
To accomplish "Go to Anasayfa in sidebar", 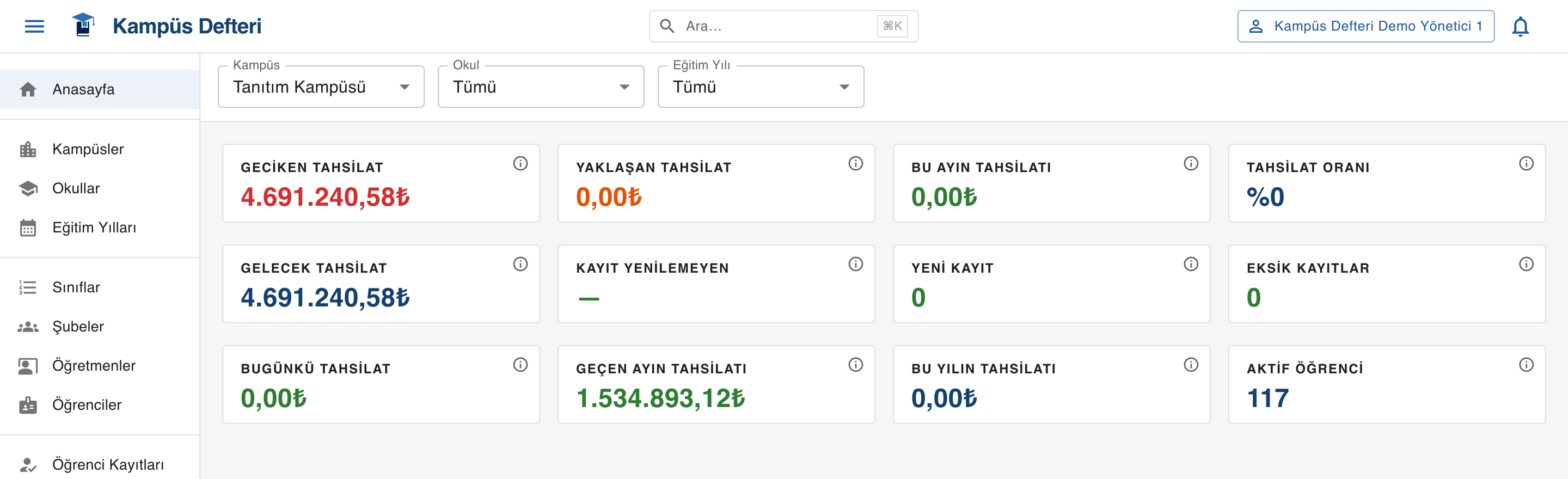I will [100, 89].
